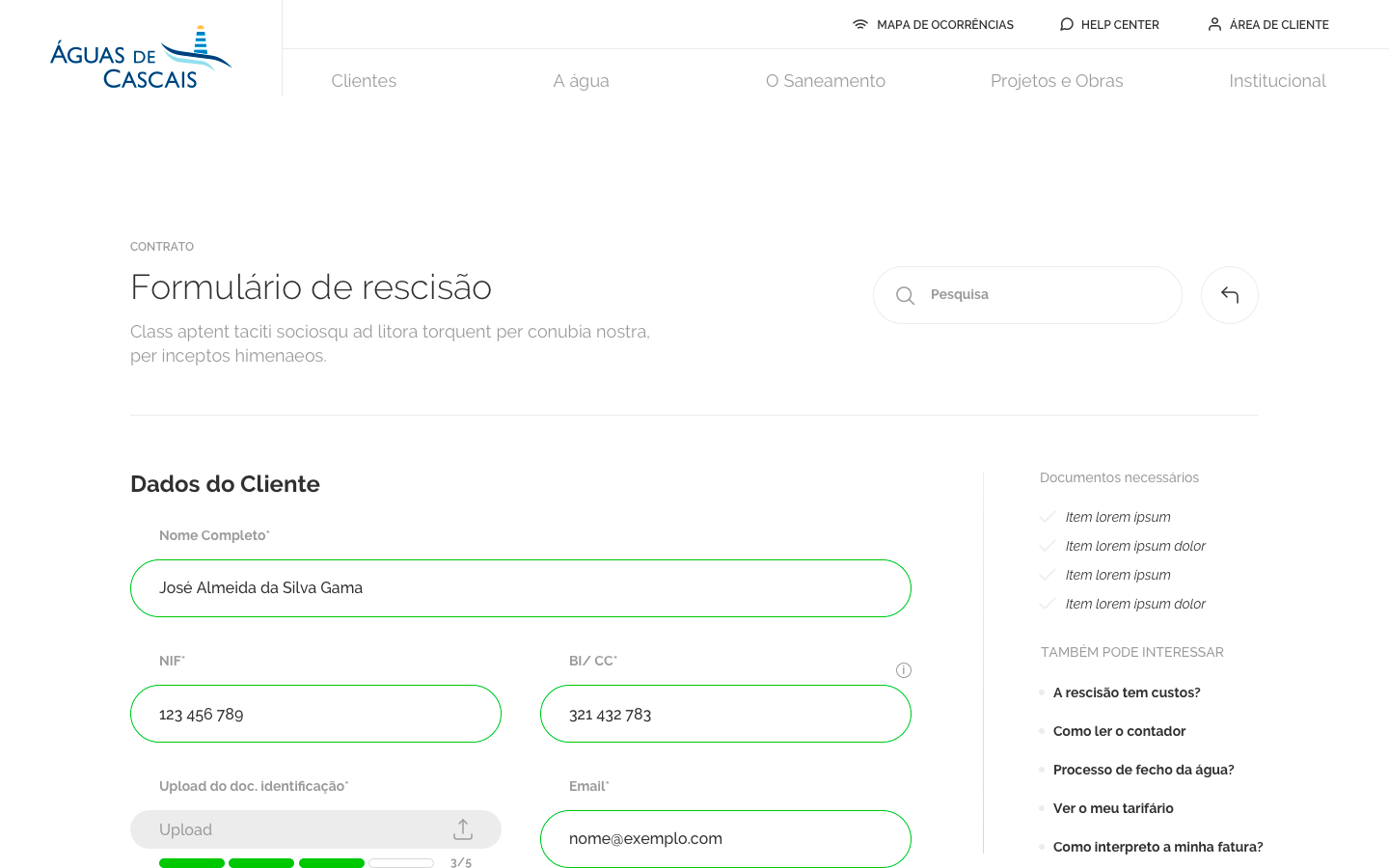Open 'Processo de fecho da água?' link
This screenshot has height=868, width=1389.
tap(1143, 770)
